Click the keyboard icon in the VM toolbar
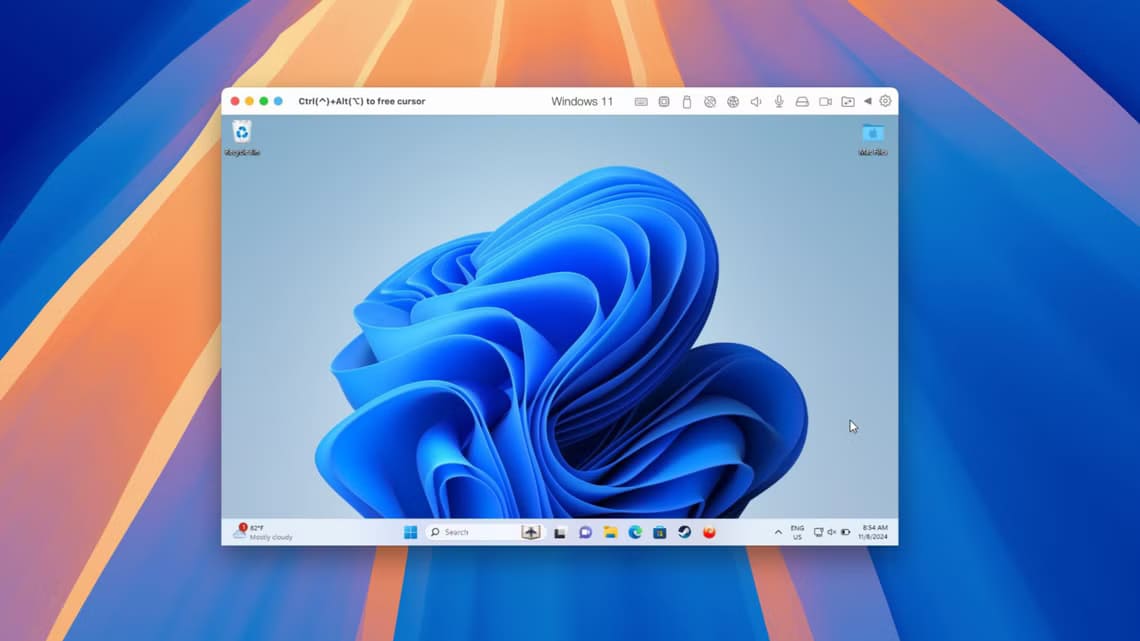The height and width of the screenshot is (641, 1140). (x=641, y=101)
